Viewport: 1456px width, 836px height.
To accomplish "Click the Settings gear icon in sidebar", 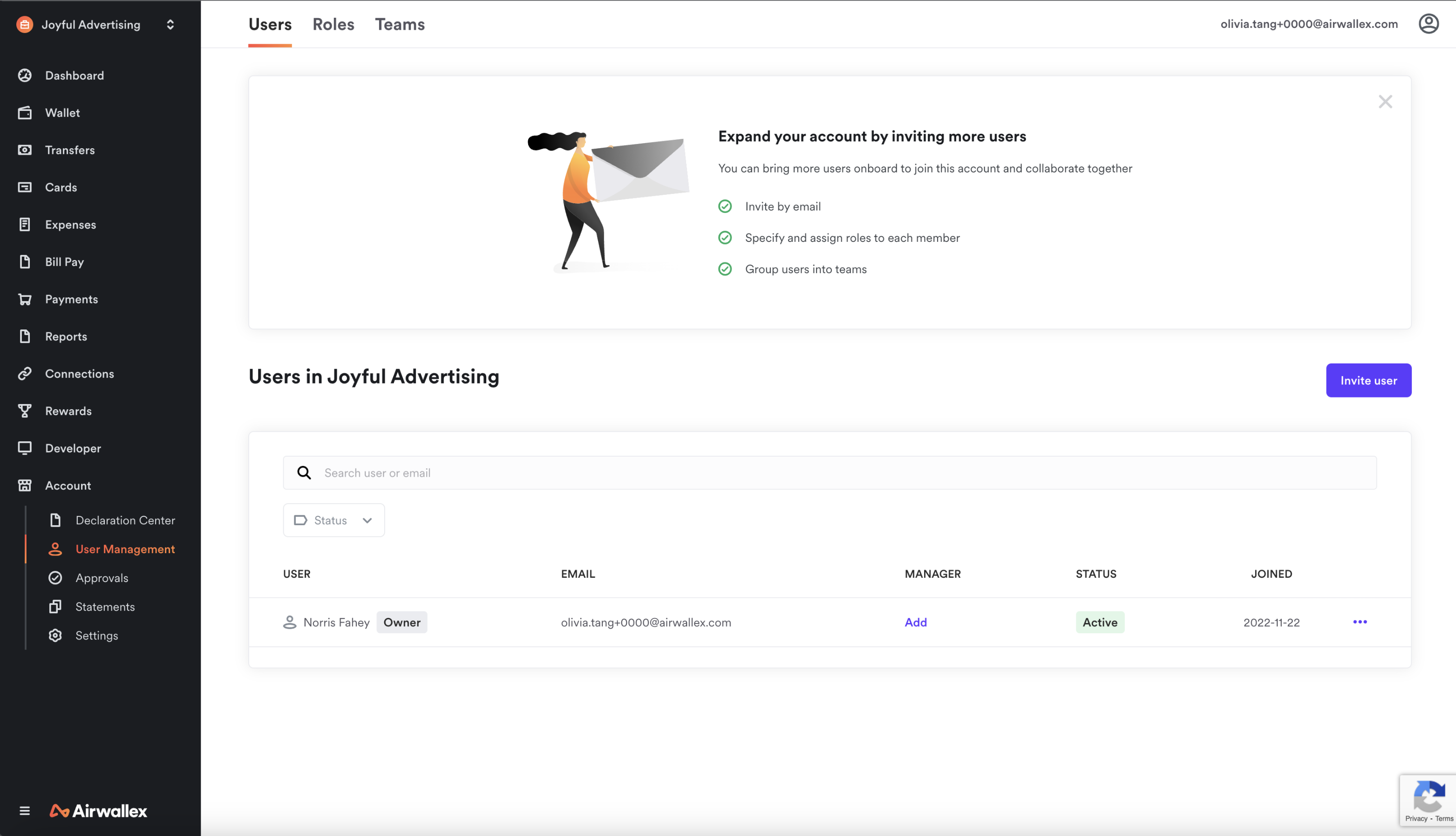I will point(55,636).
